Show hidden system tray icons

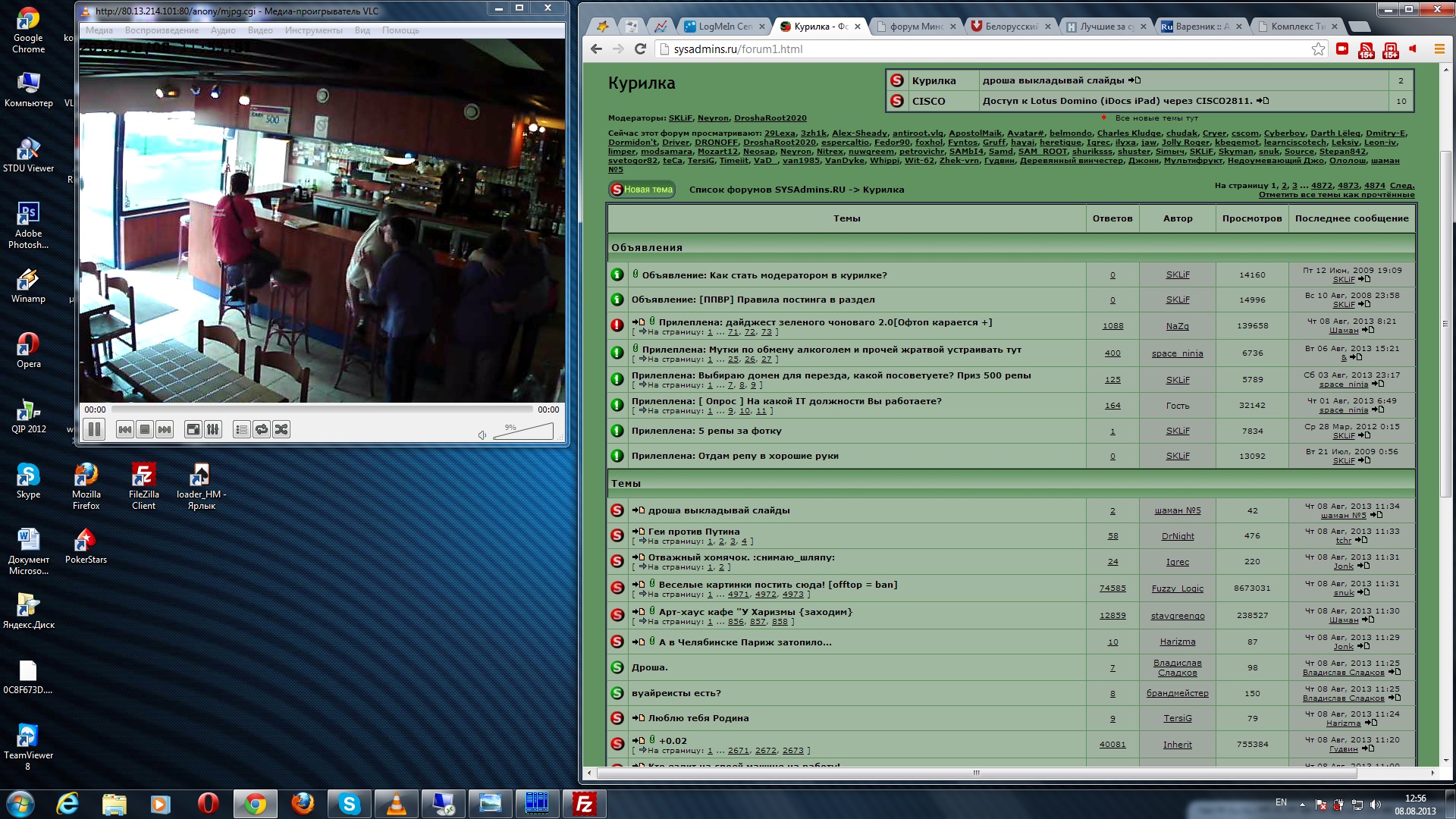point(1302,805)
